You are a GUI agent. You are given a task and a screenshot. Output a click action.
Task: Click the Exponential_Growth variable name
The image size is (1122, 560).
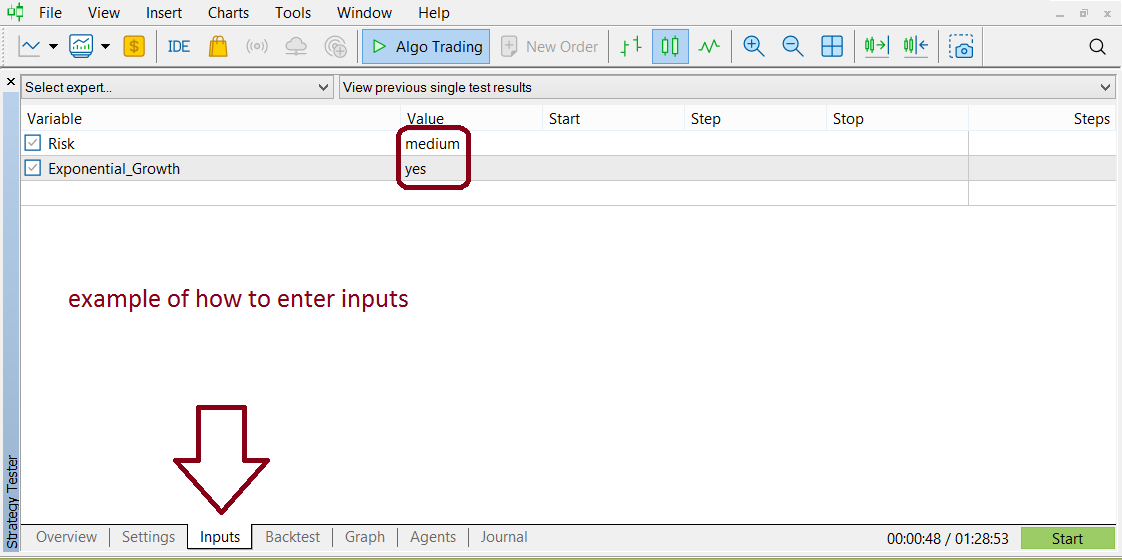114,170
